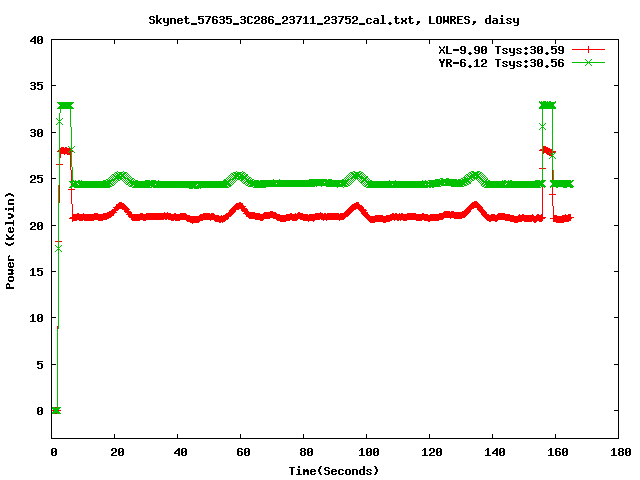Click the red XL legend line sample
This screenshot has height=480, width=640.
[588, 50]
